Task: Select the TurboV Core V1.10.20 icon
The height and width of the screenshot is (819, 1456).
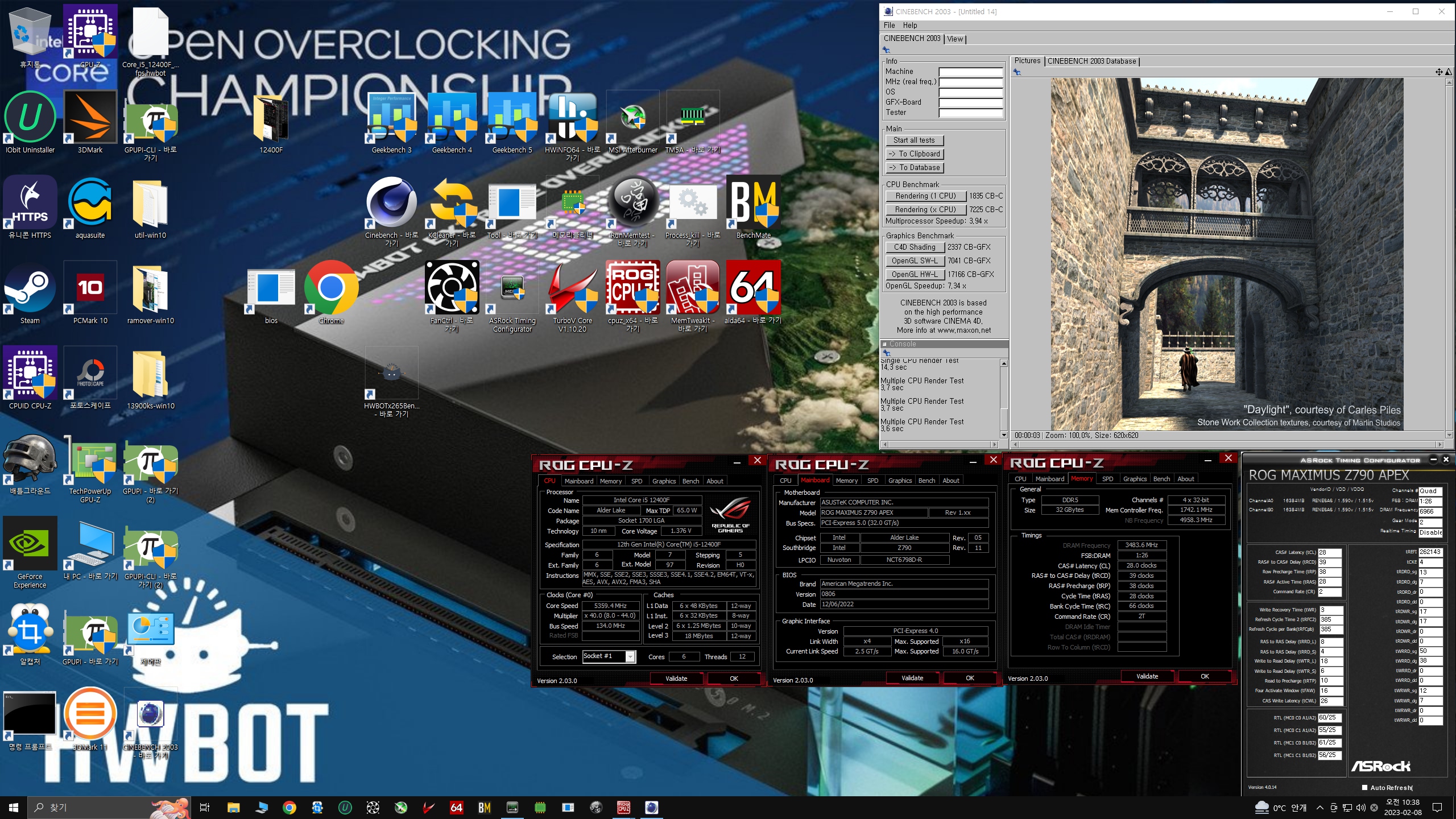Action: [572, 297]
